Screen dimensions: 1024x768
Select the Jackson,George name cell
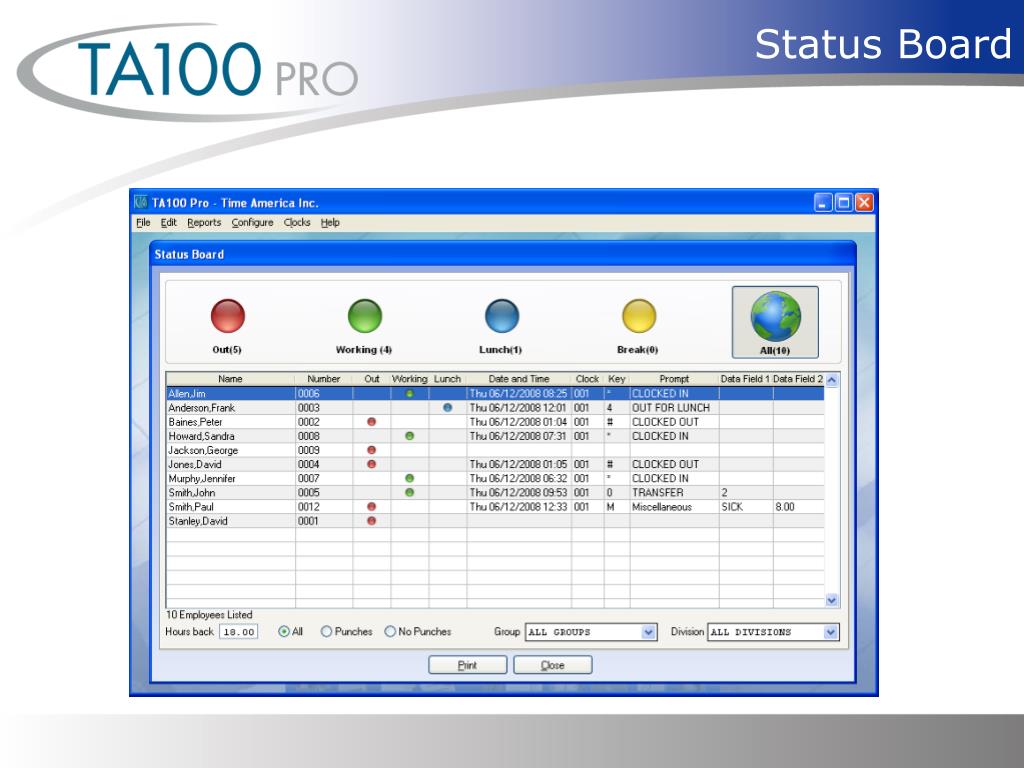[x=231, y=450]
